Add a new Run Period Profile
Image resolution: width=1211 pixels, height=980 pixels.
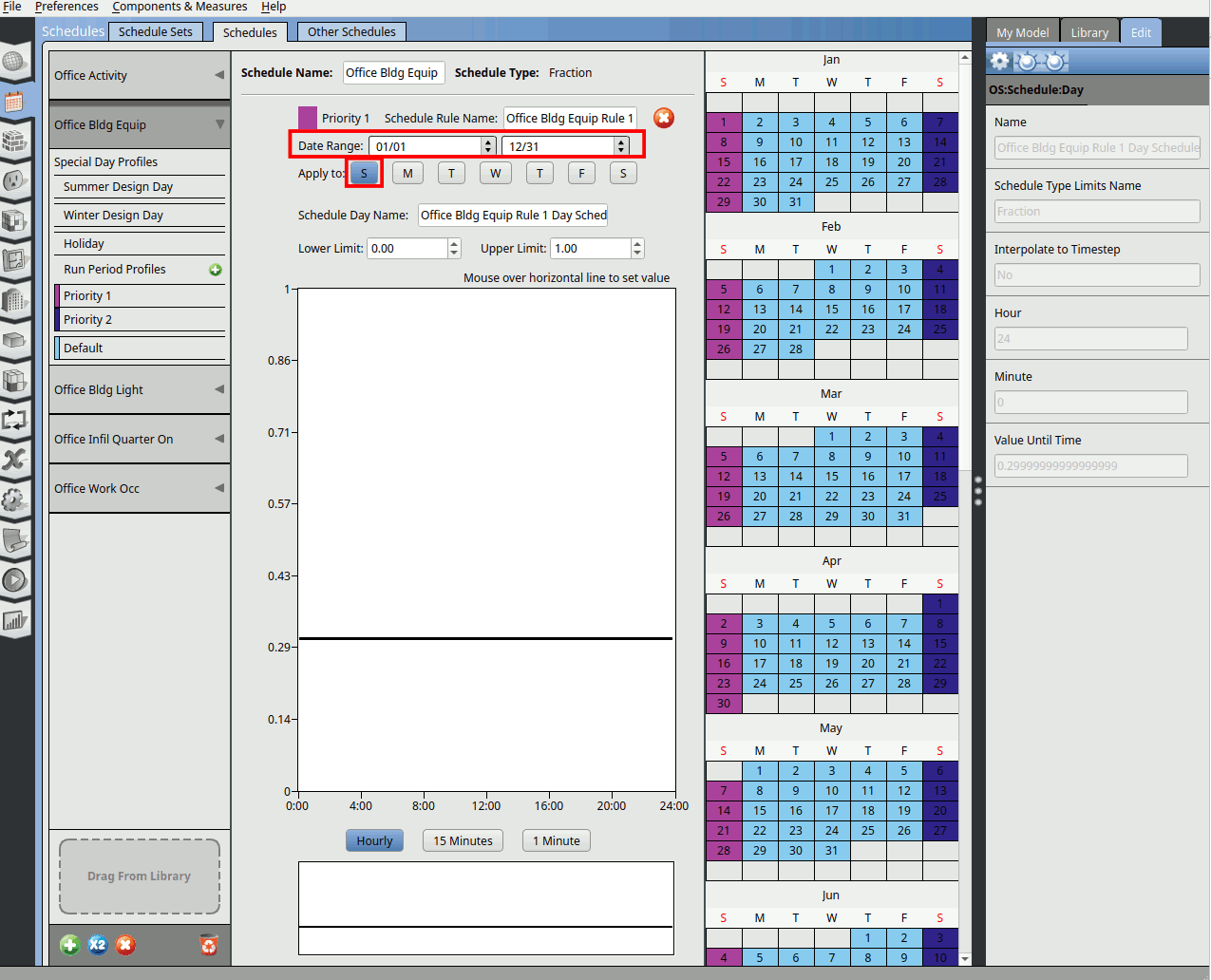(x=216, y=270)
